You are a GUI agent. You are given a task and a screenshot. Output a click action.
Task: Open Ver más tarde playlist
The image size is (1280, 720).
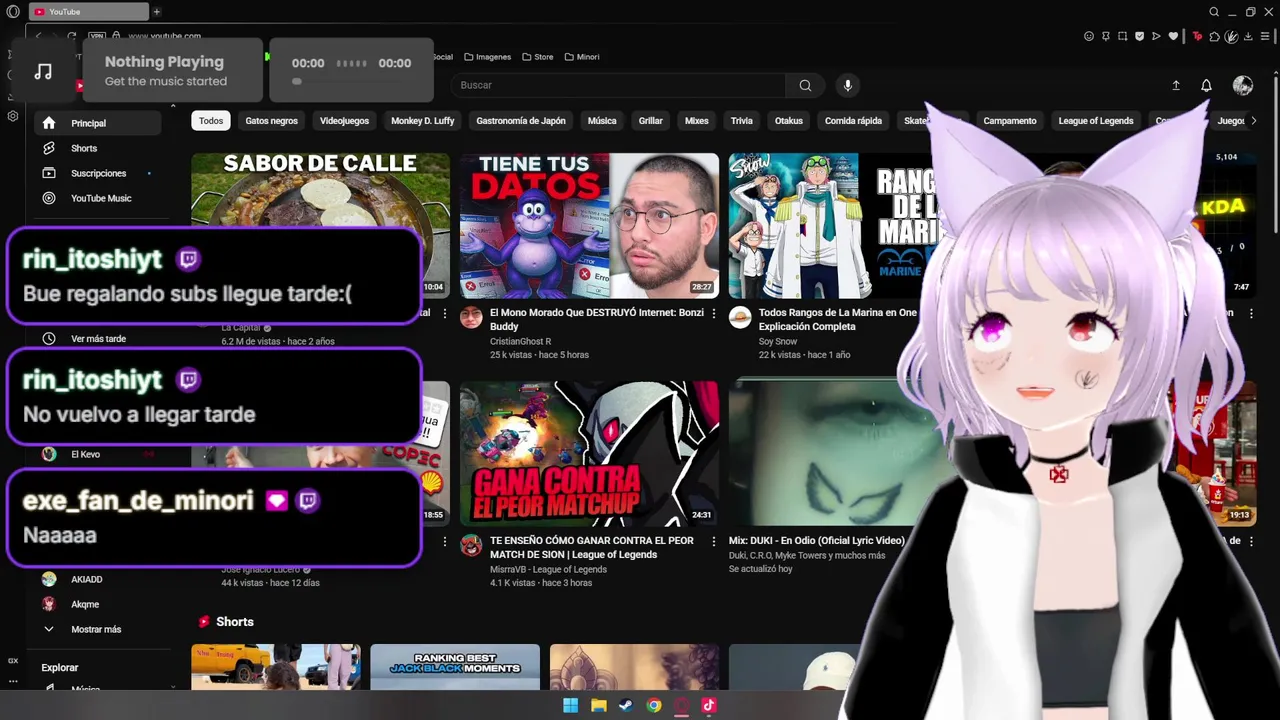pos(98,339)
